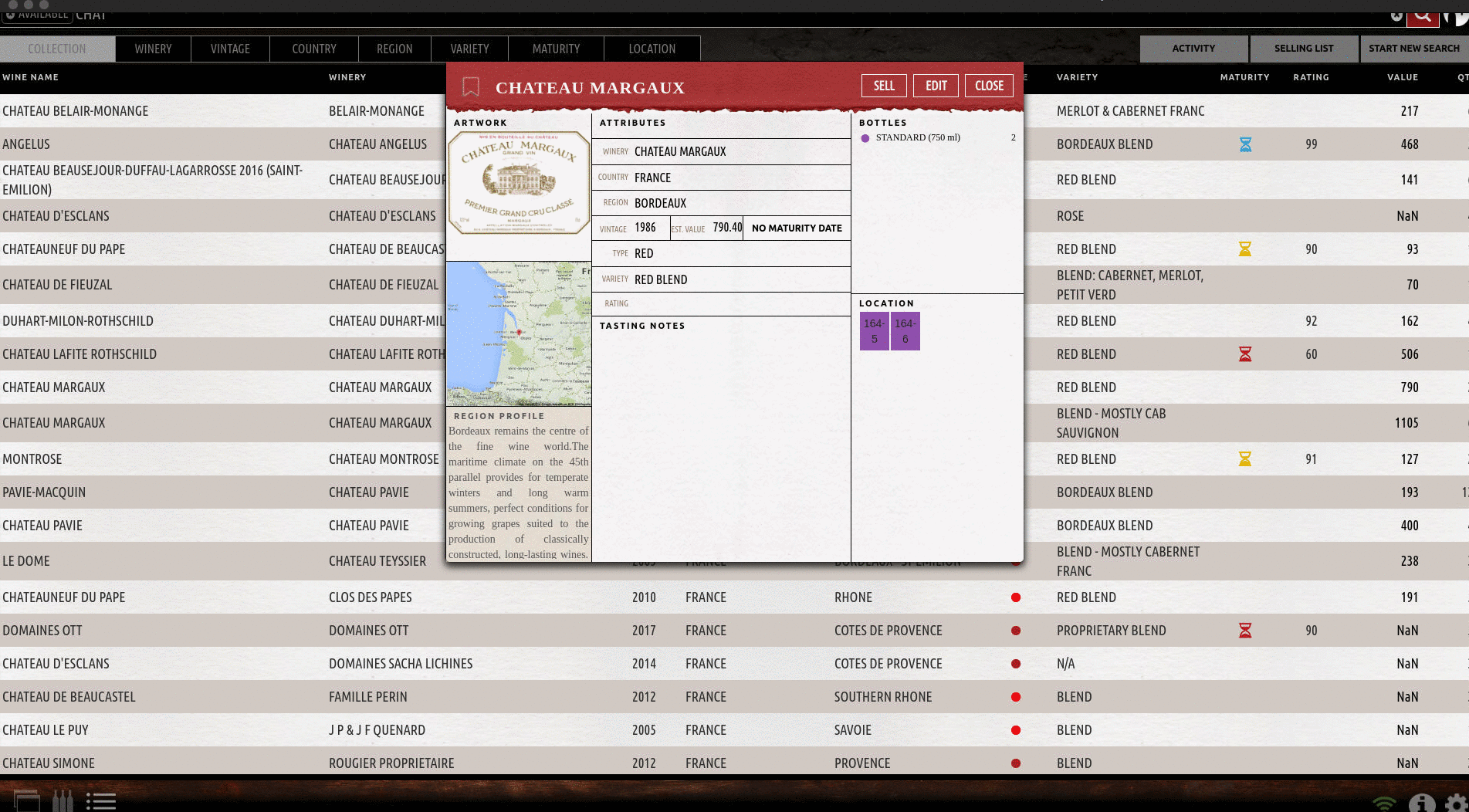The width and height of the screenshot is (1469, 812).
Task: Open the bottles view icon in the bottom bar
Action: point(63,800)
